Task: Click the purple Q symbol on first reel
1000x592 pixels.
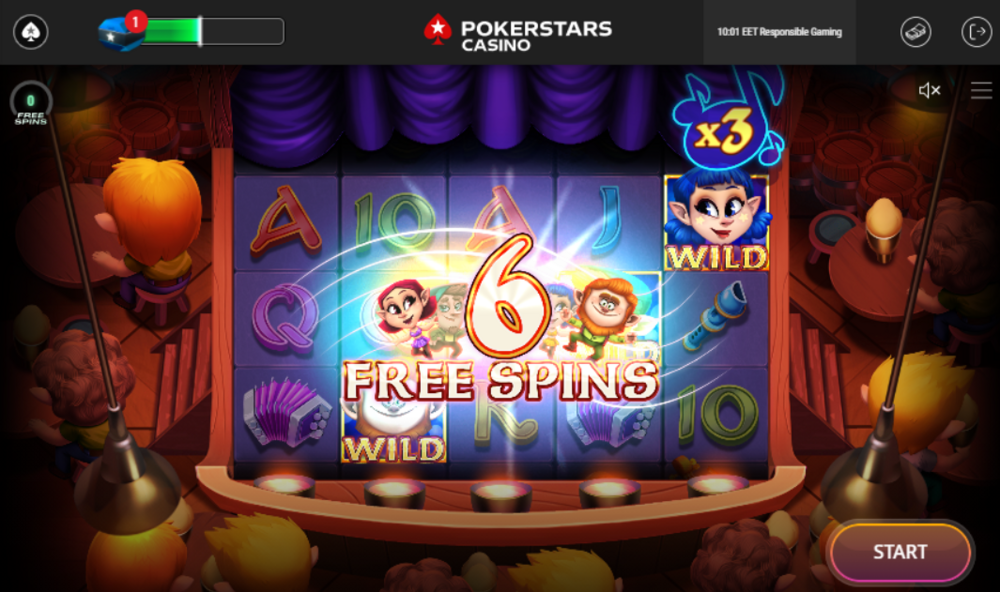Action: (x=285, y=318)
